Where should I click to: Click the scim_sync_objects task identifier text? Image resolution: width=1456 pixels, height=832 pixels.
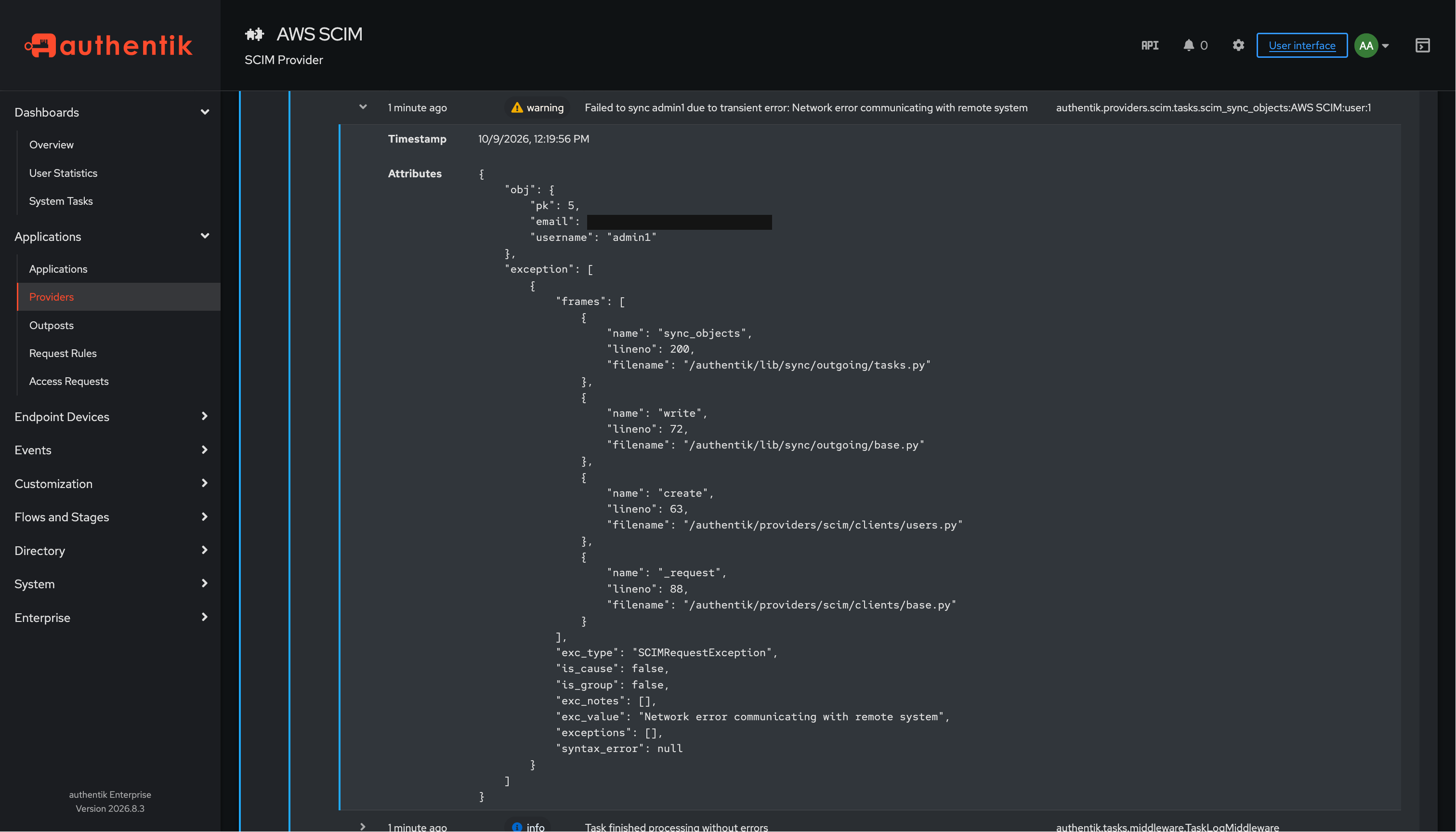tap(1213, 107)
